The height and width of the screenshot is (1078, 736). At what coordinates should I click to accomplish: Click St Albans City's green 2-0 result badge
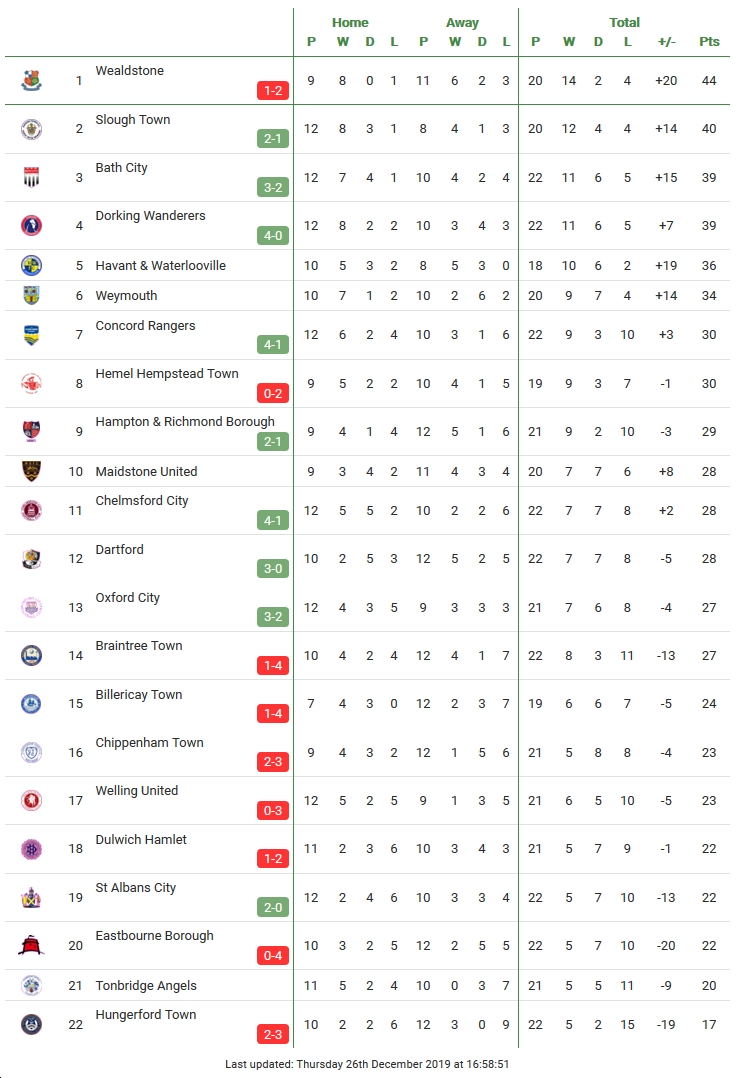(x=273, y=908)
